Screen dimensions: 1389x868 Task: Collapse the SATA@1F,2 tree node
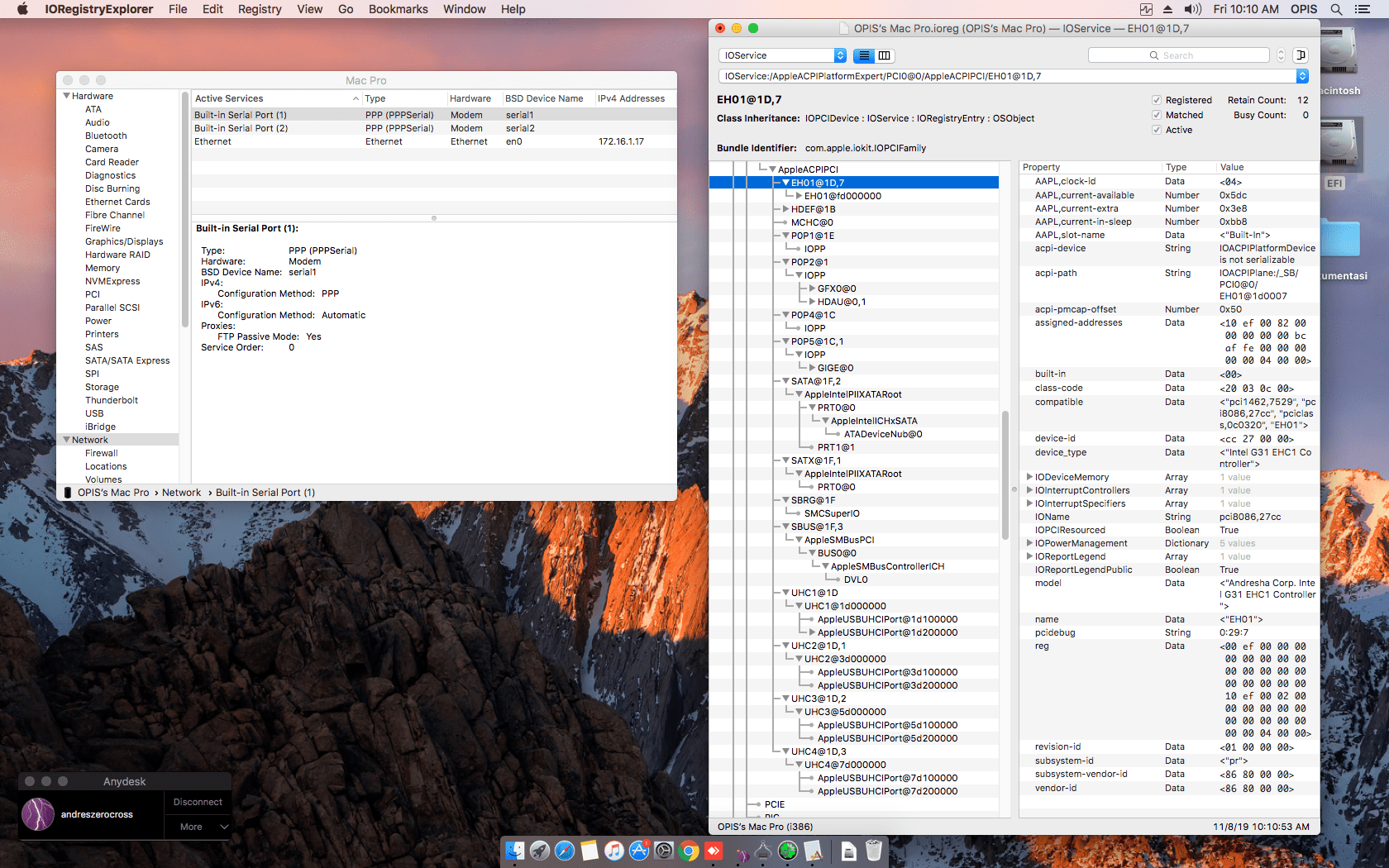tap(786, 381)
